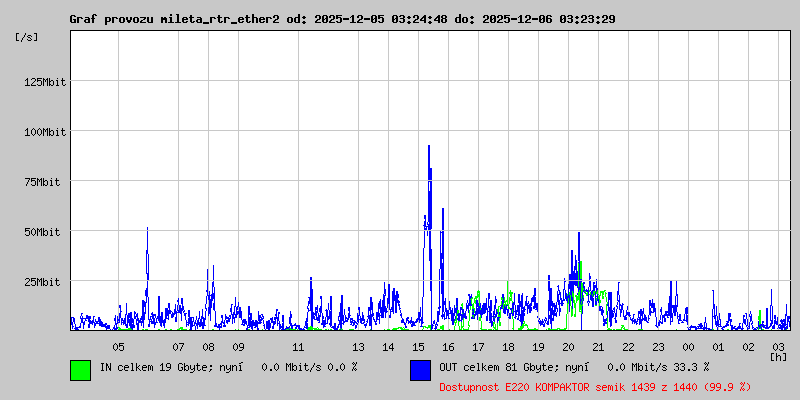
Task: Click hour 03 on the time axis
Action: tap(778, 346)
